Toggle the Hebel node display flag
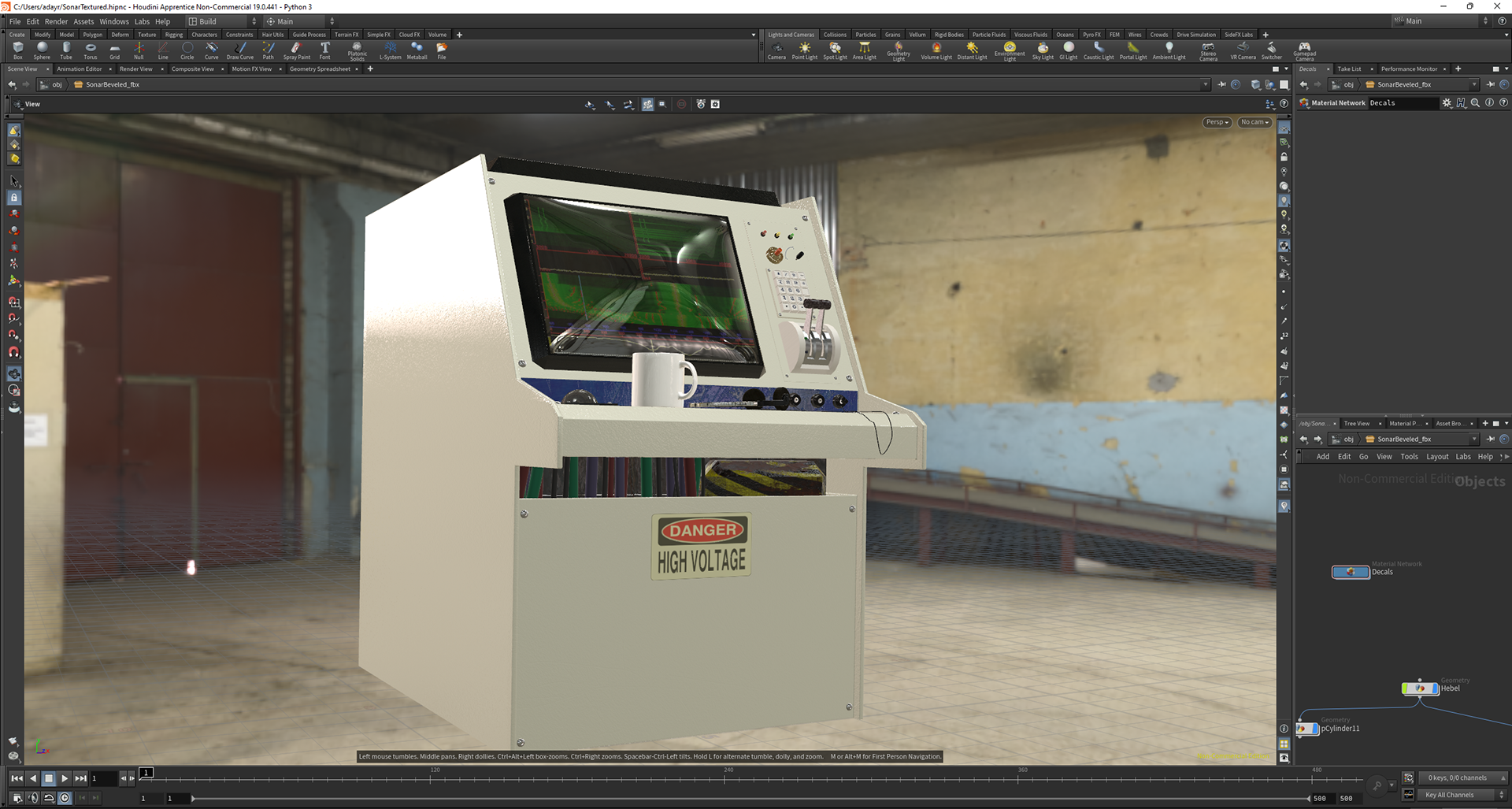This screenshot has width=1512, height=809. pyautogui.click(x=1436, y=688)
